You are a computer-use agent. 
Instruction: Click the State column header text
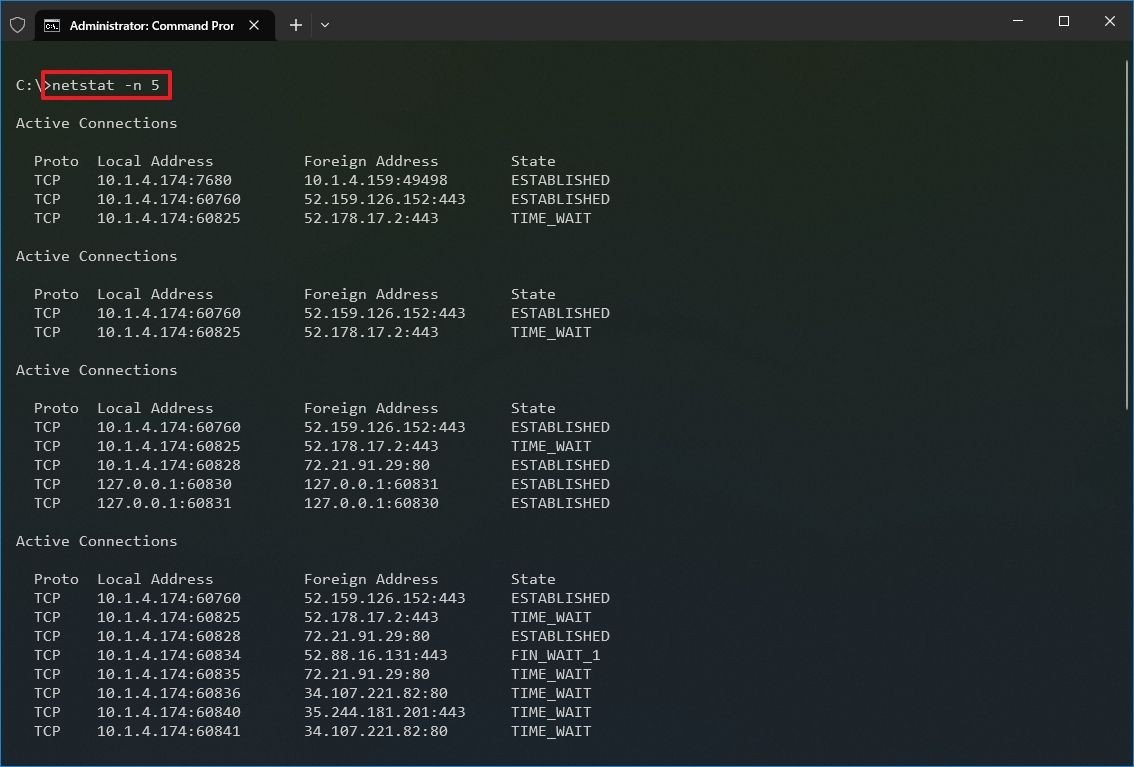click(533, 160)
